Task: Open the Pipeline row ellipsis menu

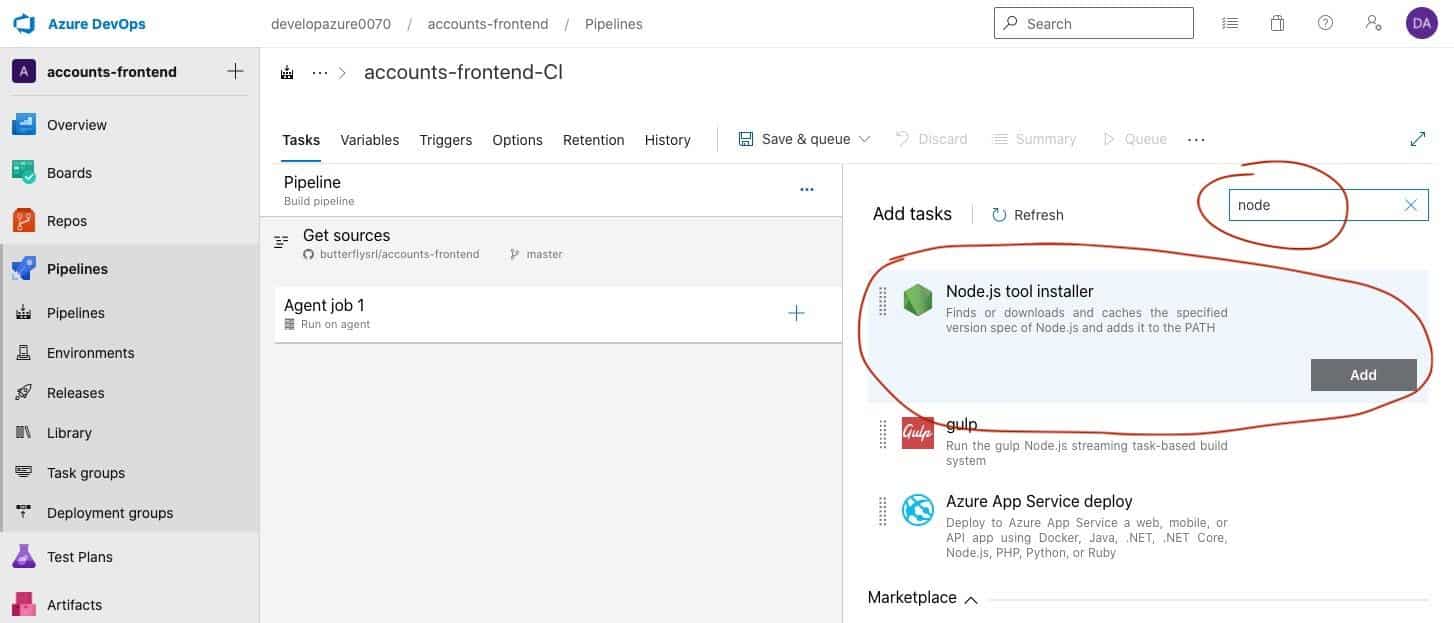Action: [x=807, y=189]
